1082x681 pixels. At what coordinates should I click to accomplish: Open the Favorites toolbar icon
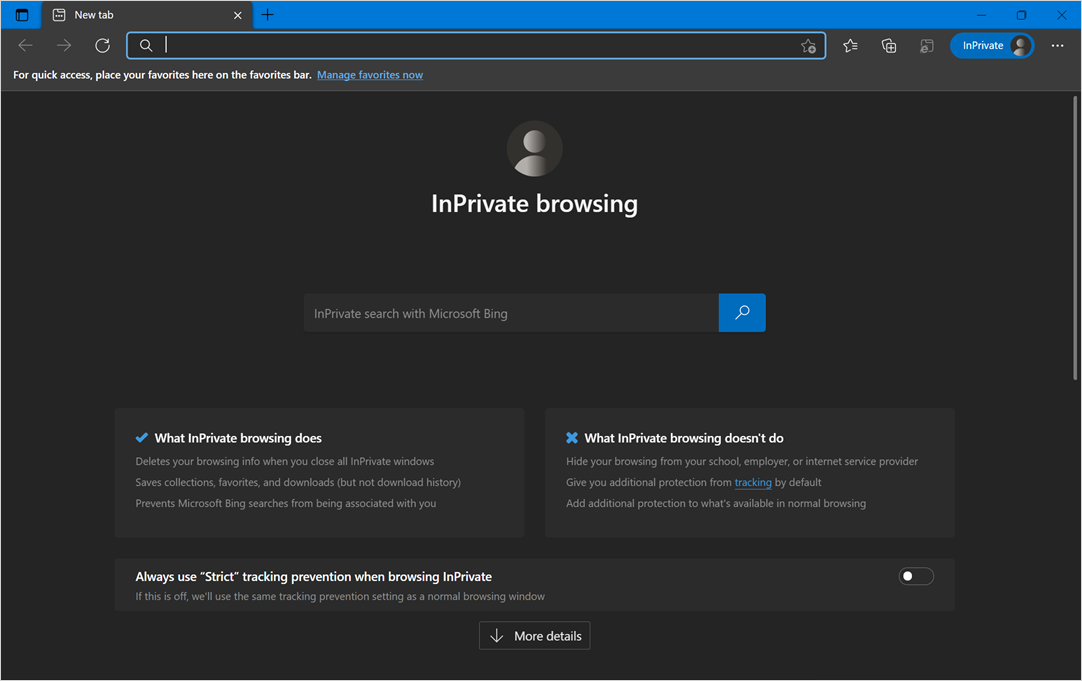point(850,45)
